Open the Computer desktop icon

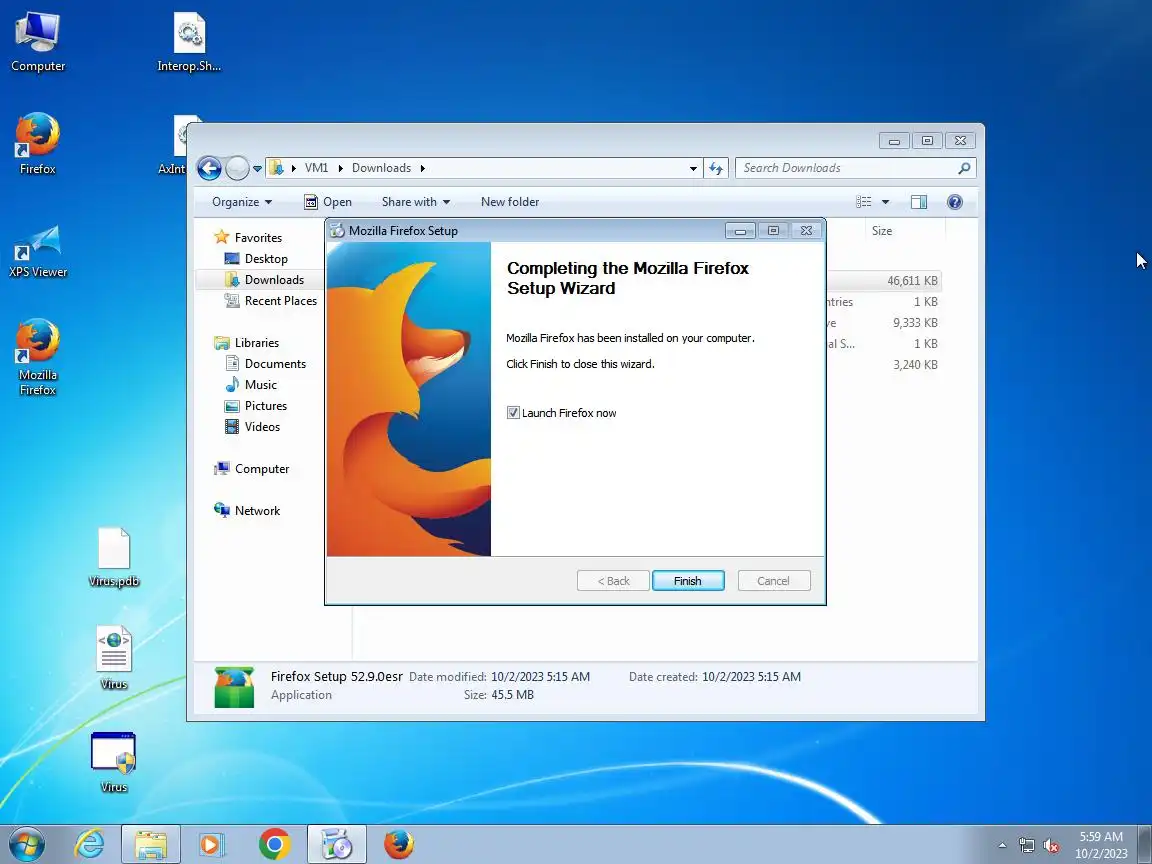click(37, 42)
